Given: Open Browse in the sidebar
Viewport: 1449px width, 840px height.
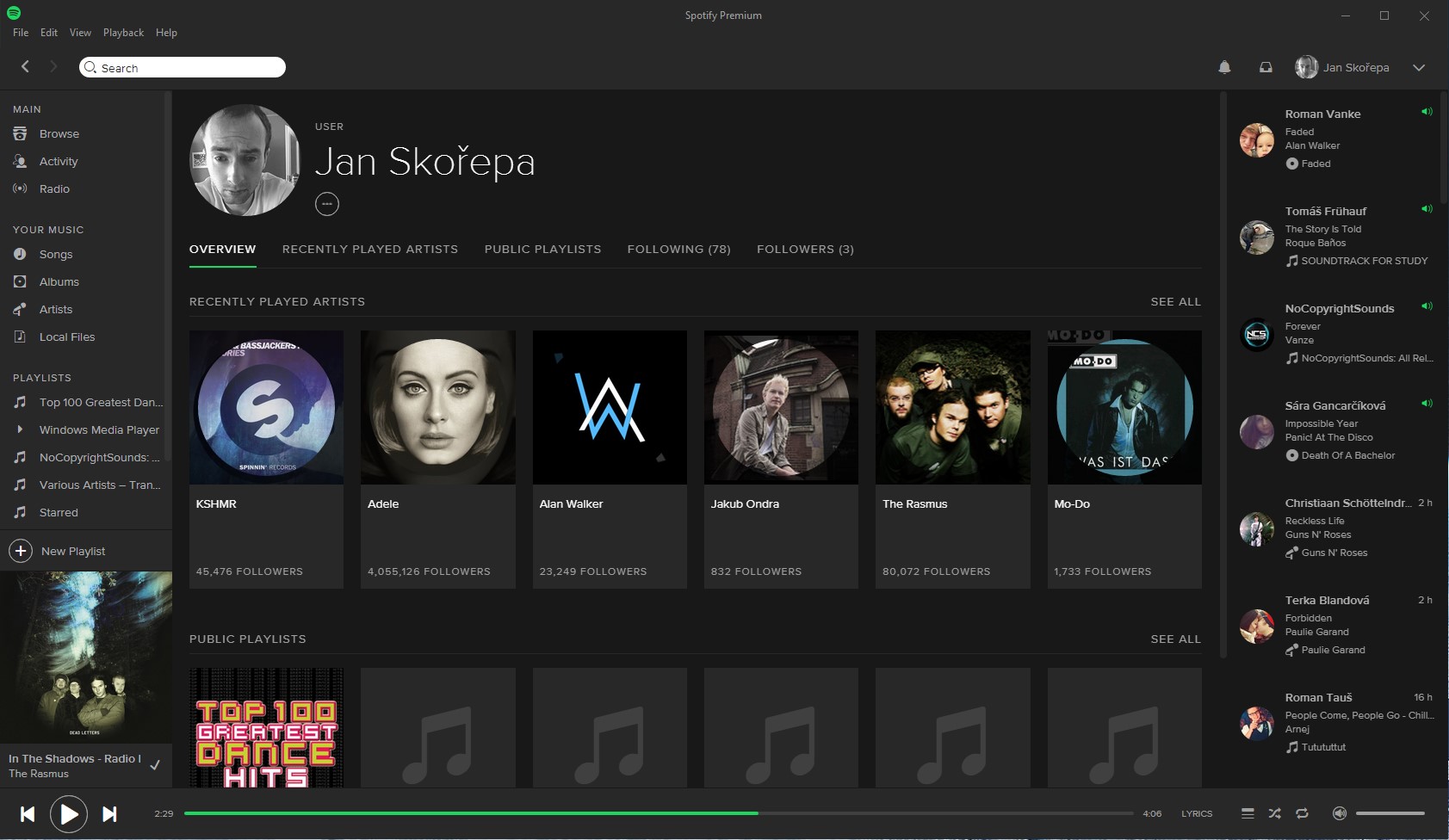Looking at the screenshot, I should [x=59, y=133].
